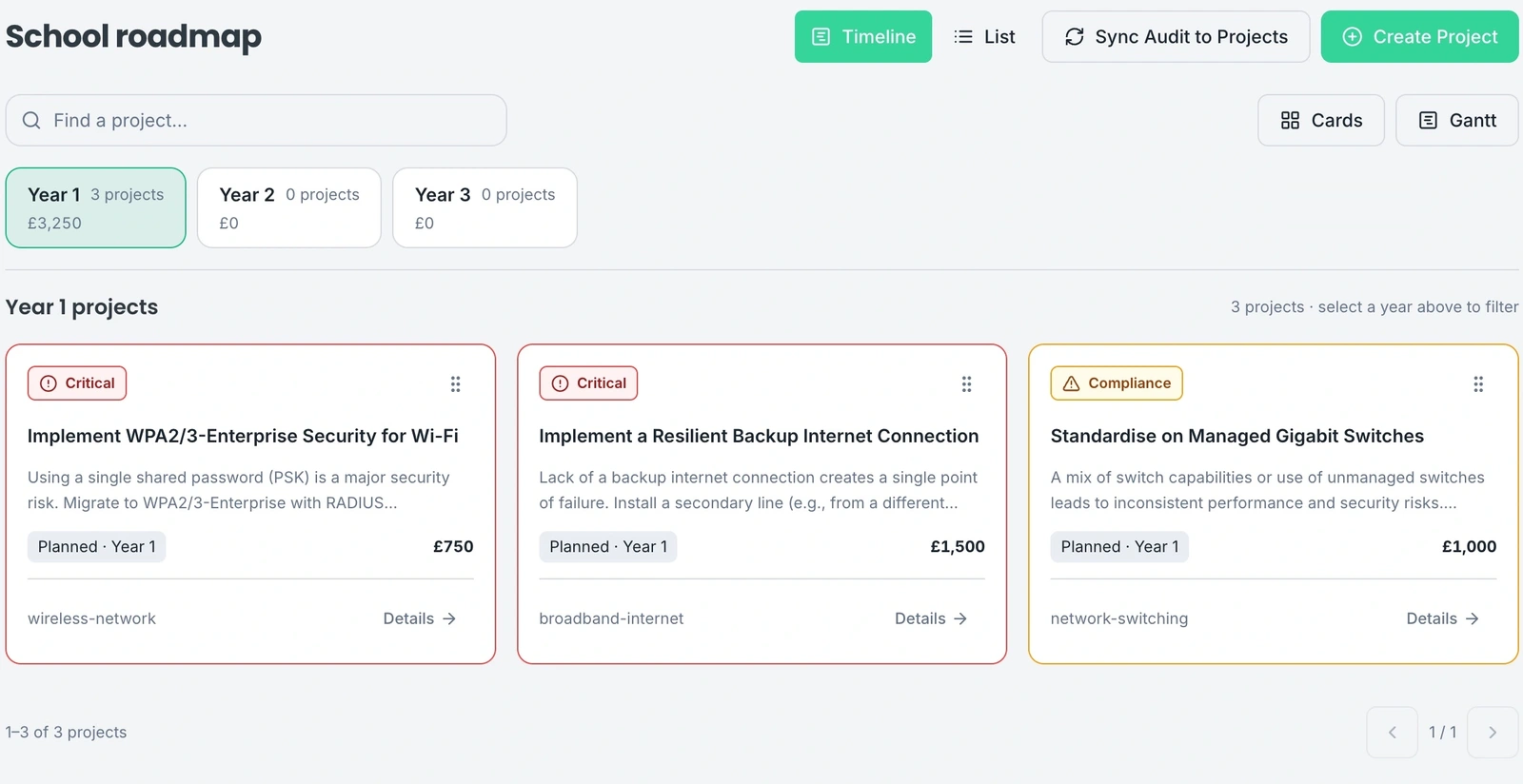Click Sync Audit to Projects button
Image resolution: width=1523 pixels, height=784 pixels.
(x=1176, y=37)
